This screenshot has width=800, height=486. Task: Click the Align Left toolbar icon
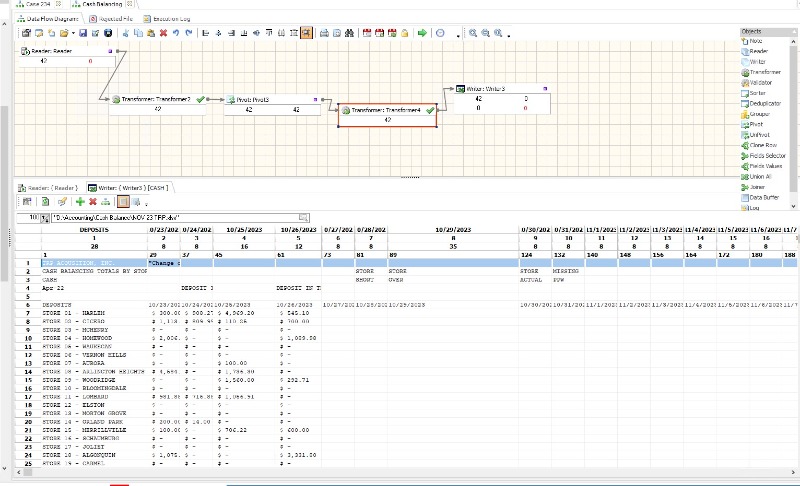206,33
